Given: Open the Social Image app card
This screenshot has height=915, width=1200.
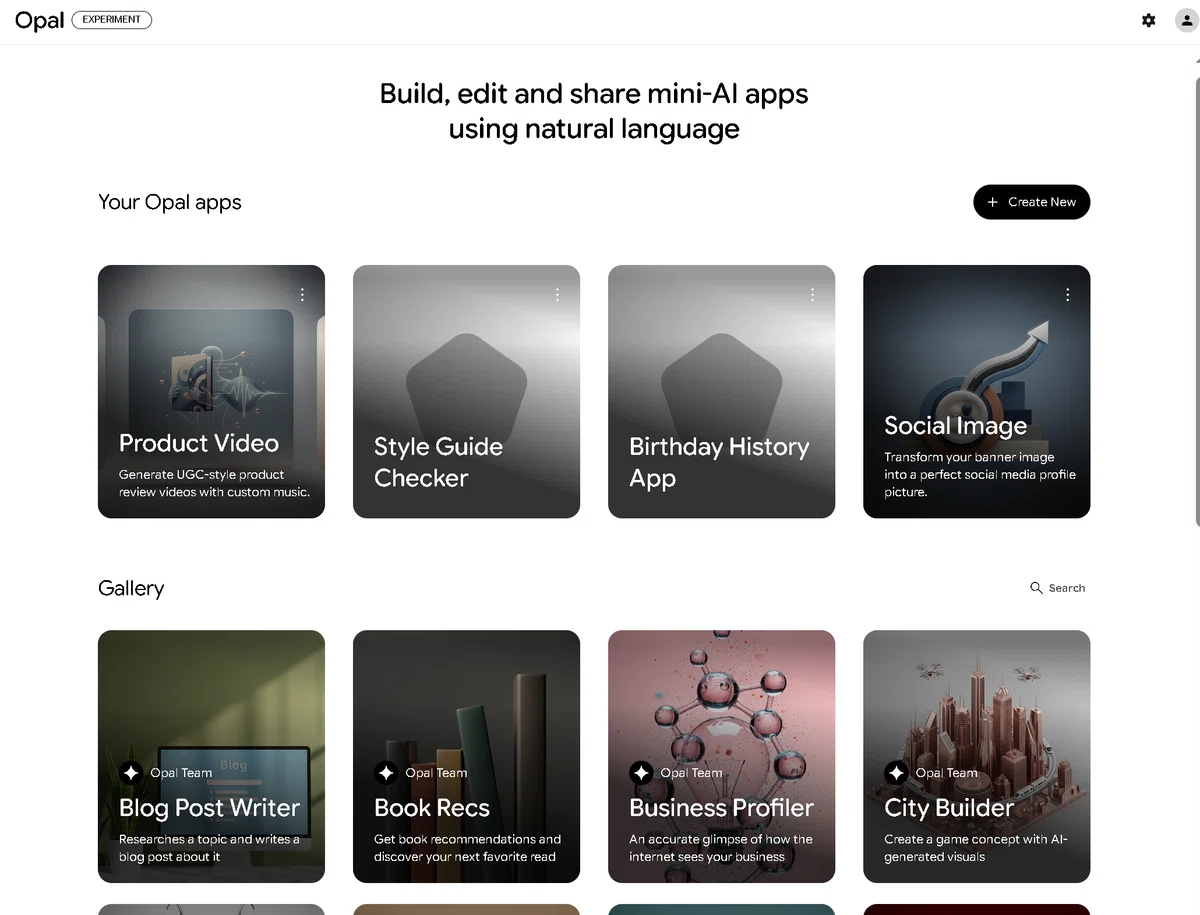Looking at the screenshot, I should 976,391.
